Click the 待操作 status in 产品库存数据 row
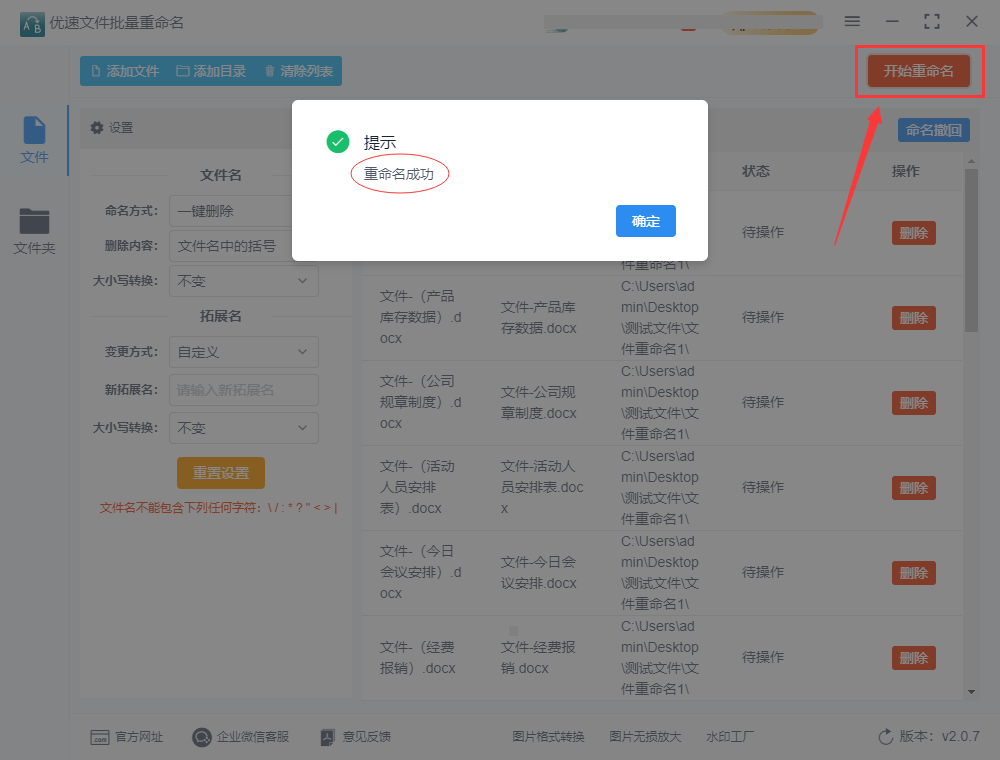Viewport: 1000px width, 760px height. (x=763, y=317)
